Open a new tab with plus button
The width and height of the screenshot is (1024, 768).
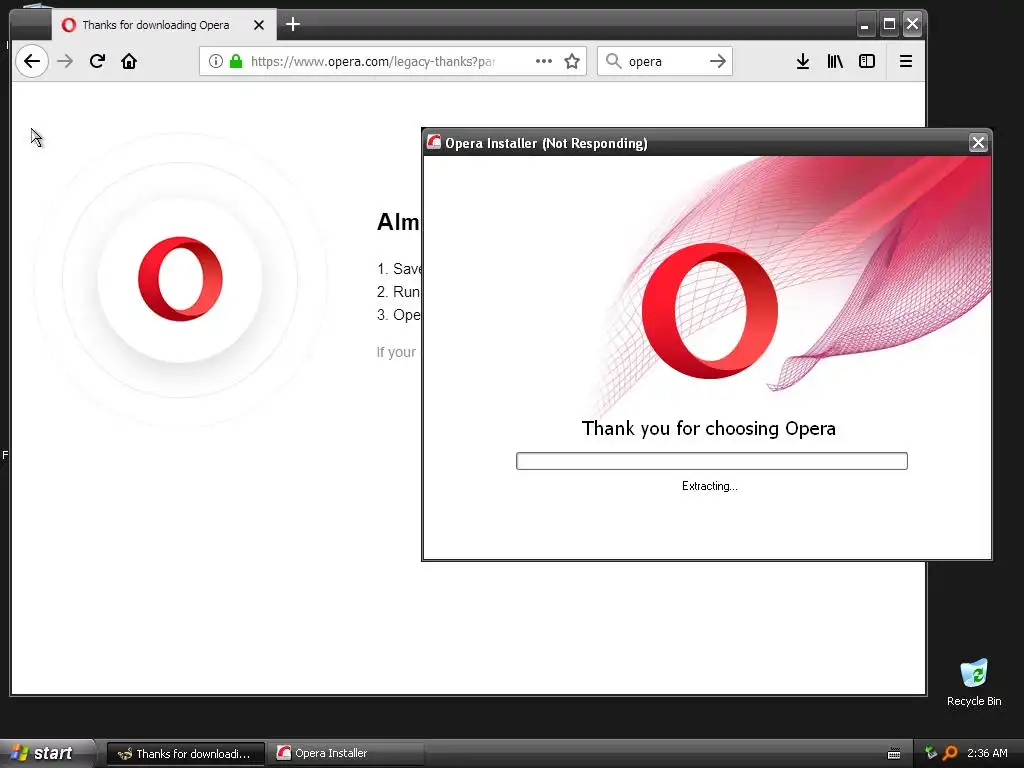[293, 25]
